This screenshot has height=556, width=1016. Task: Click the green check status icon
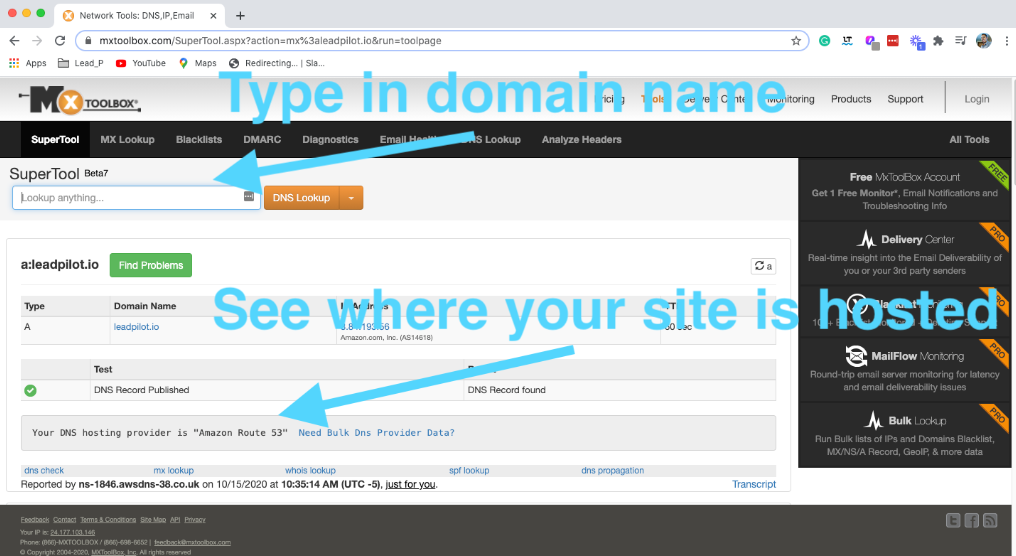(30, 390)
